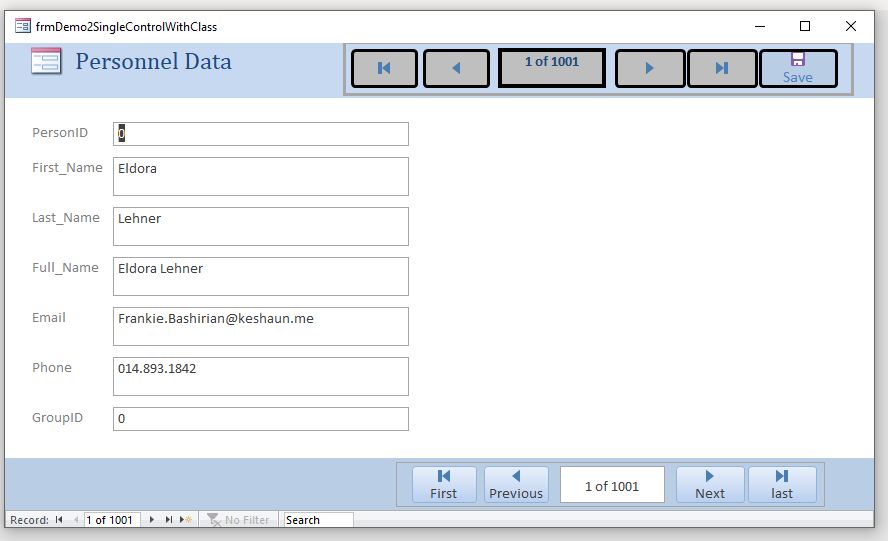Screen dimensions: 888x541
Task: Click the header '1 of 1001' record counter
Action: tap(552, 68)
